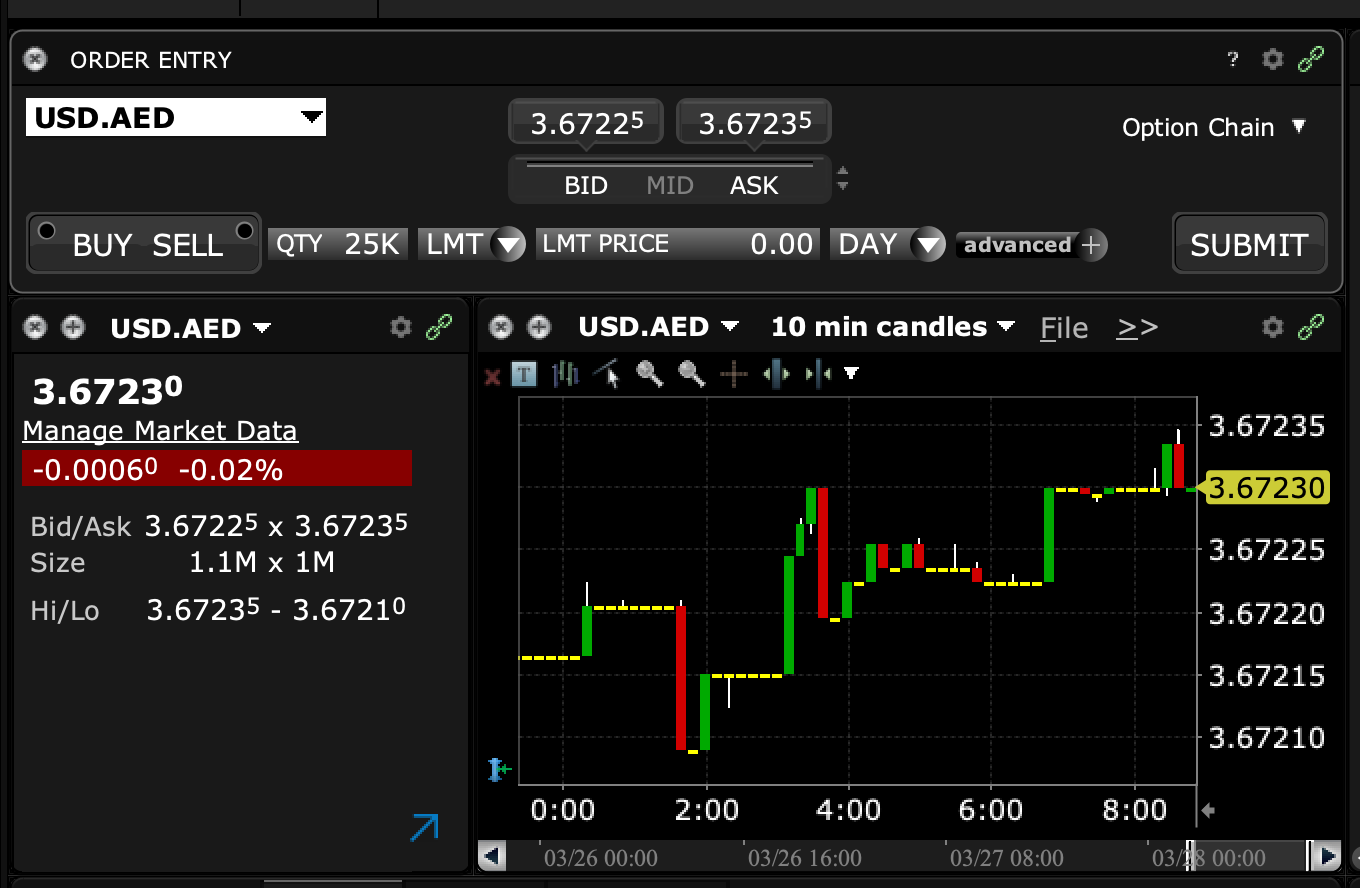The height and width of the screenshot is (888, 1360).
Task: Click blue marker icon at chart bottom-left
Action: [499, 768]
